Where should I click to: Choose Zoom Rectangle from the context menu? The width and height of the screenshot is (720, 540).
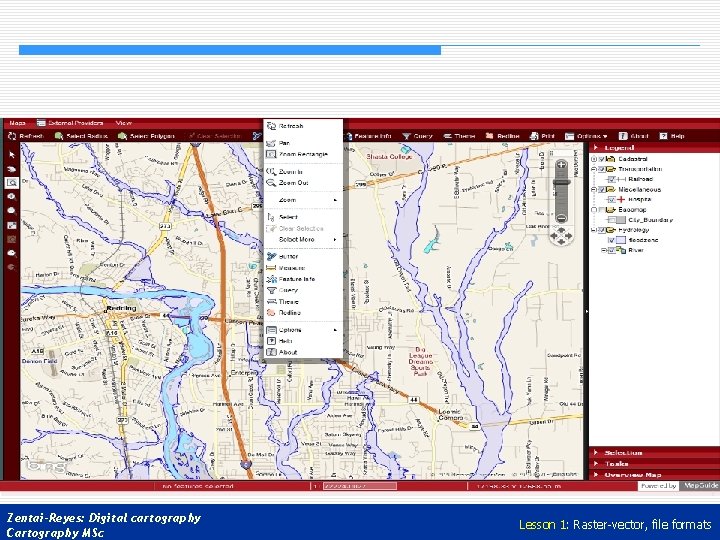304,154
